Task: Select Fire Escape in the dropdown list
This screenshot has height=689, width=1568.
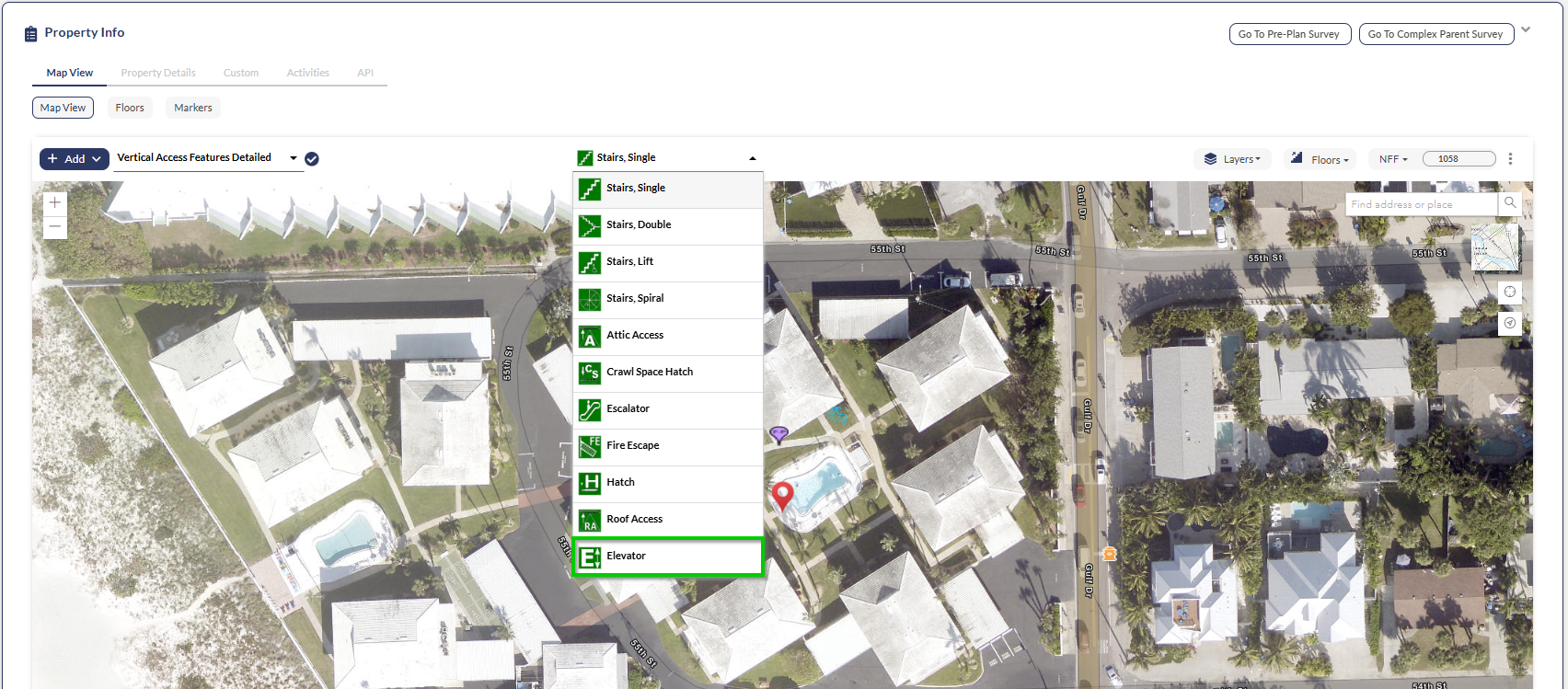Action: [x=668, y=446]
